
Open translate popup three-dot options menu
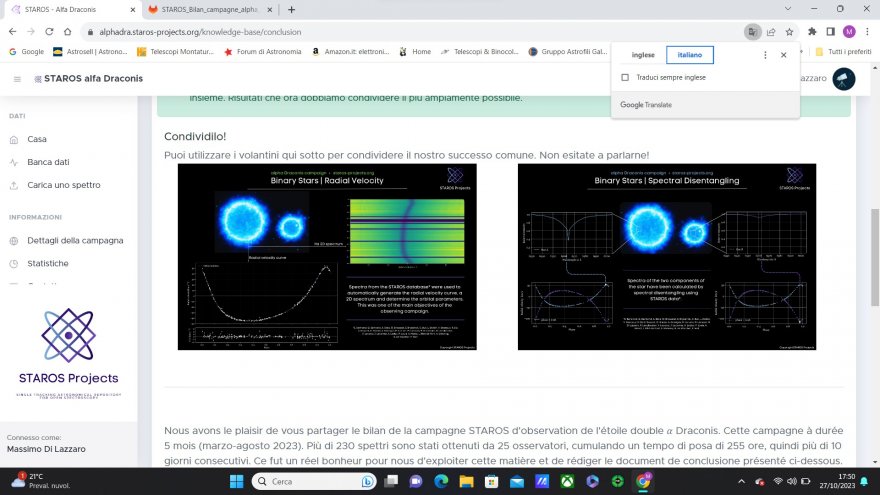click(765, 55)
